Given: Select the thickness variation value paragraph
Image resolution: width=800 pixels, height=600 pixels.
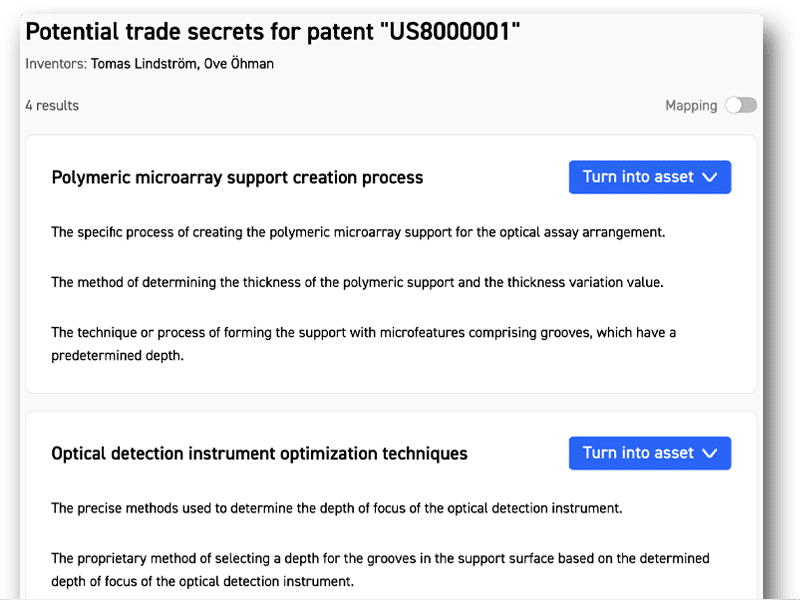Looking at the screenshot, I should (x=357, y=282).
